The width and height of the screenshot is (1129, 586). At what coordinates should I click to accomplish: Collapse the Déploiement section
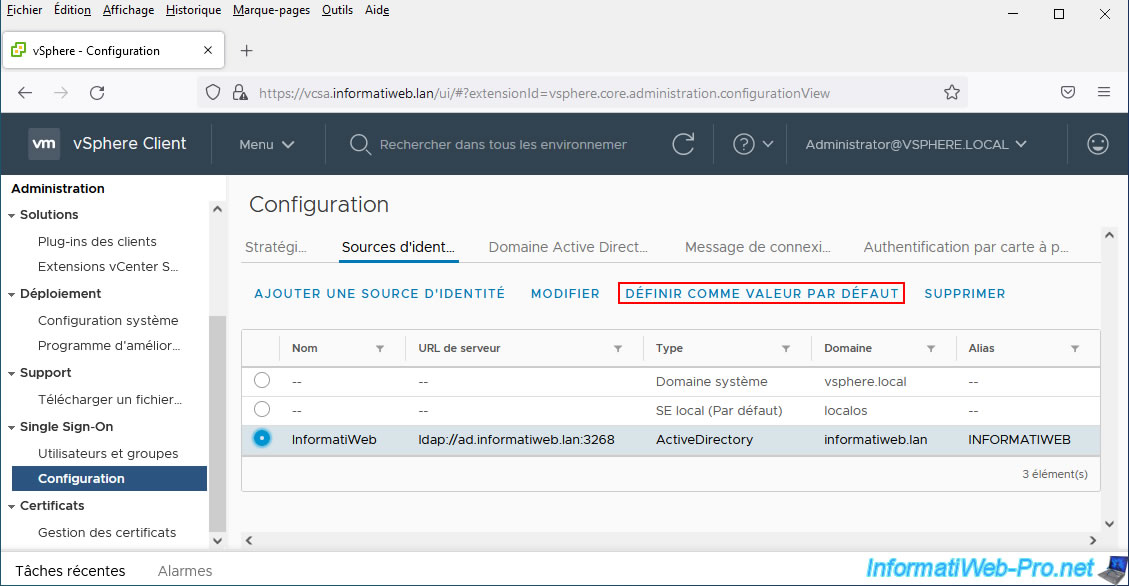12,294
